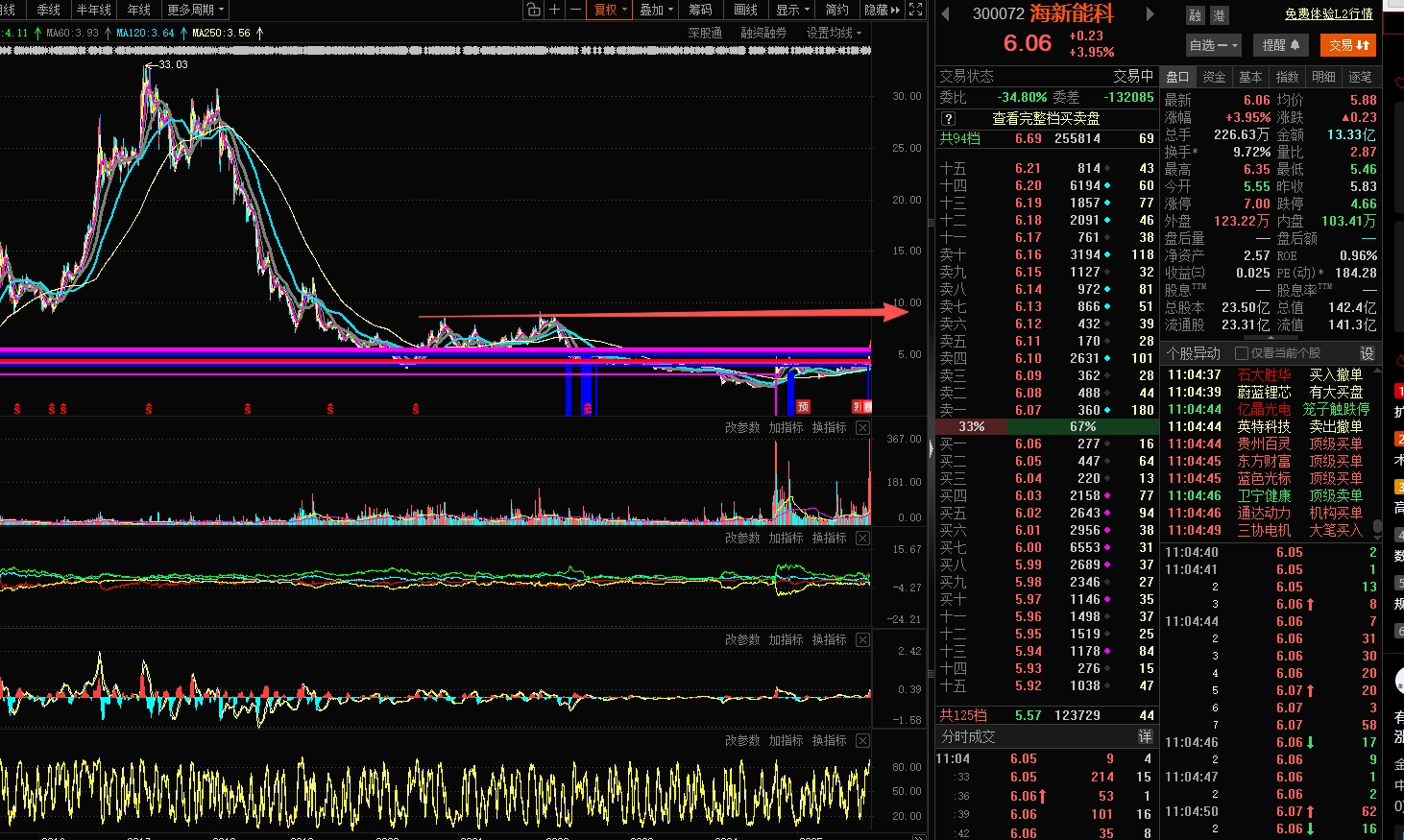Viewport: 1404px width, 840px height.
Task: Expand 更多周期 period dropdown
Action: pyautogui.click(x=196, y=10)
